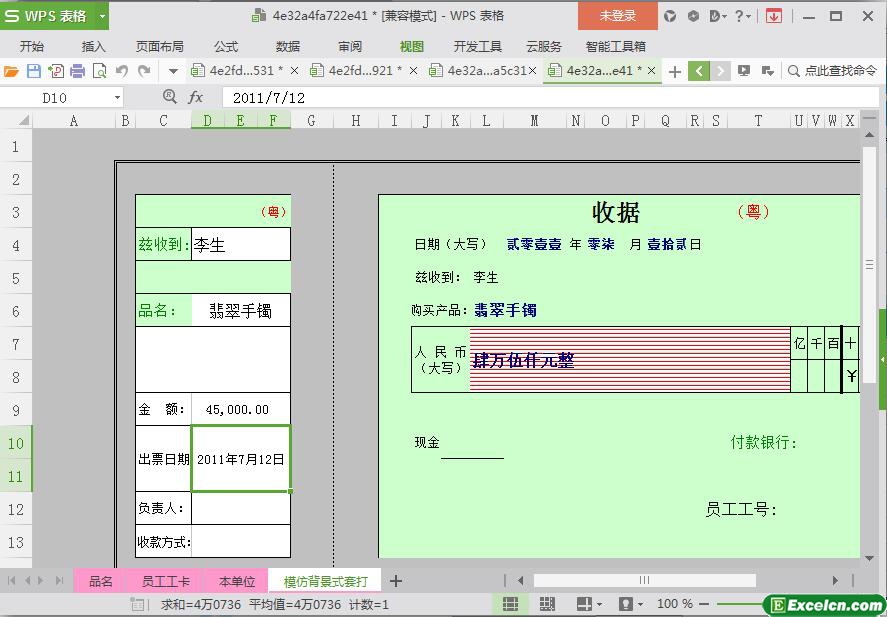
Task: Select the cell containing 翡翠手镯 in column D
Action: pyautogui.click(x=240, y=310)
